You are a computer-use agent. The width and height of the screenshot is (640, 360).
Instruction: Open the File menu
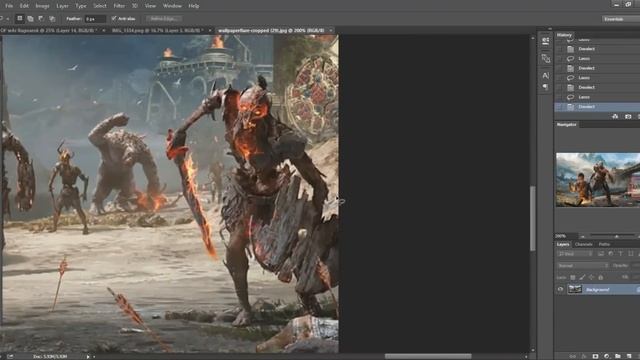point(9,6)
